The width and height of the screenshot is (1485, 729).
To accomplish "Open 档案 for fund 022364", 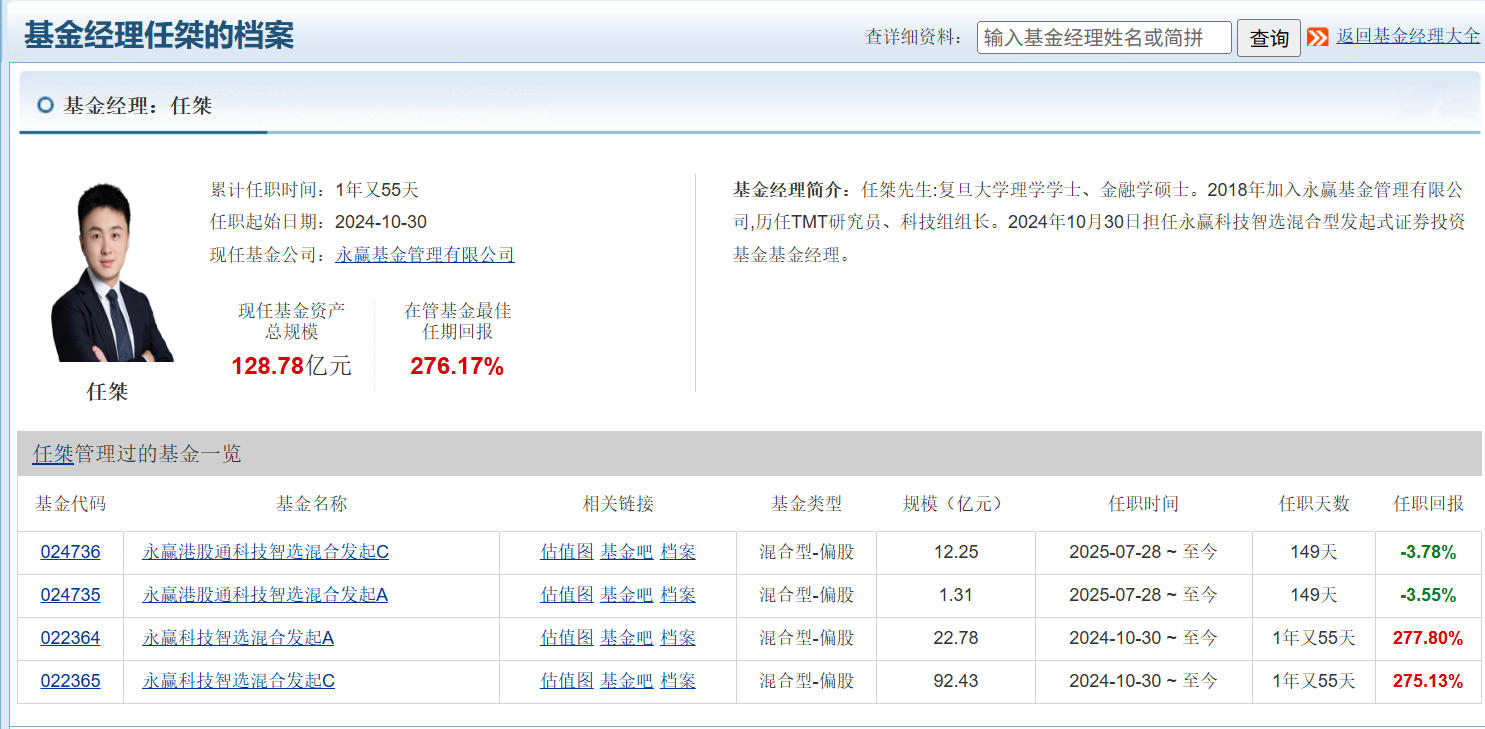I will [678, 638].
